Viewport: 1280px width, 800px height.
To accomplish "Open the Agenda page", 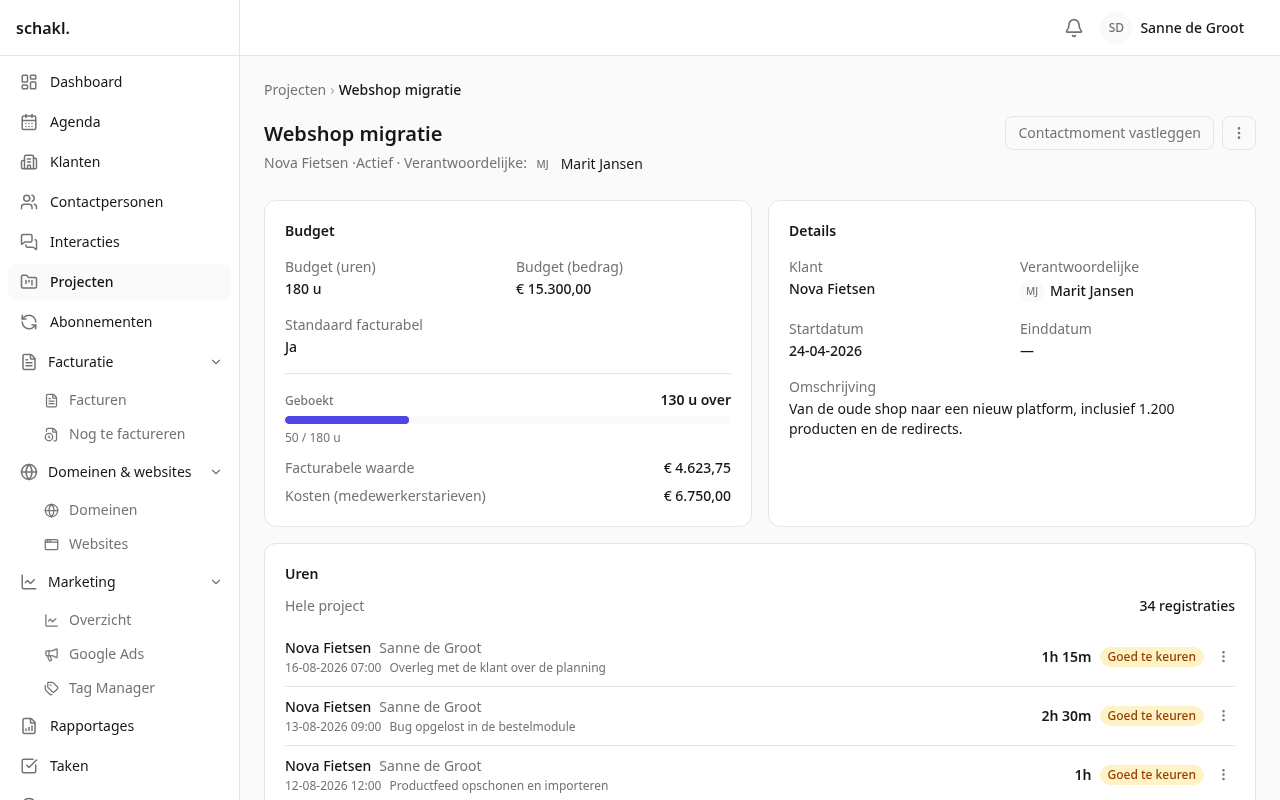I will tap(119, 122).
